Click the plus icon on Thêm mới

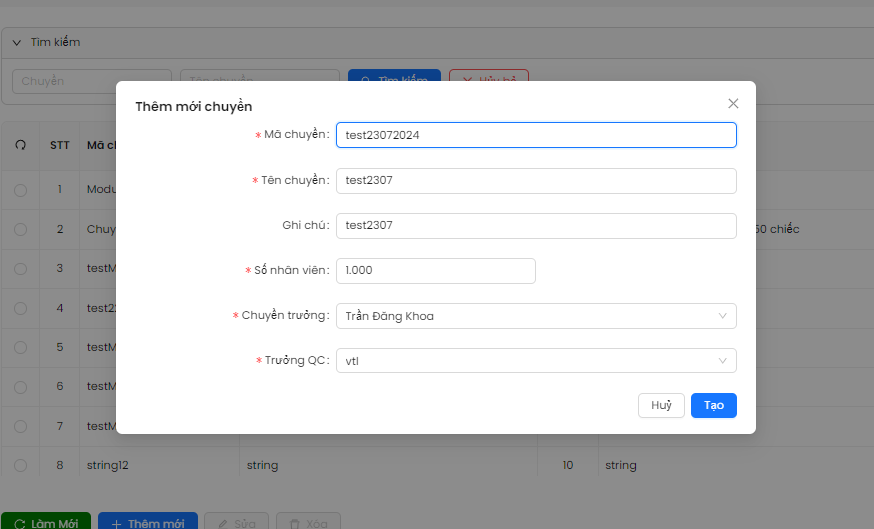point(116,524)
